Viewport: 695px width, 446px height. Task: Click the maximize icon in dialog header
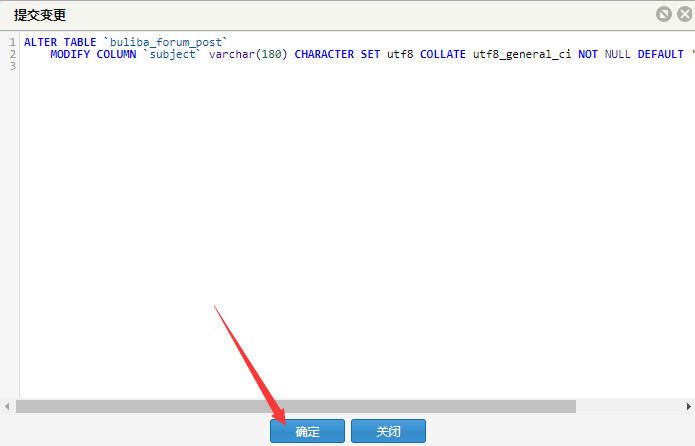click(663, 14)
